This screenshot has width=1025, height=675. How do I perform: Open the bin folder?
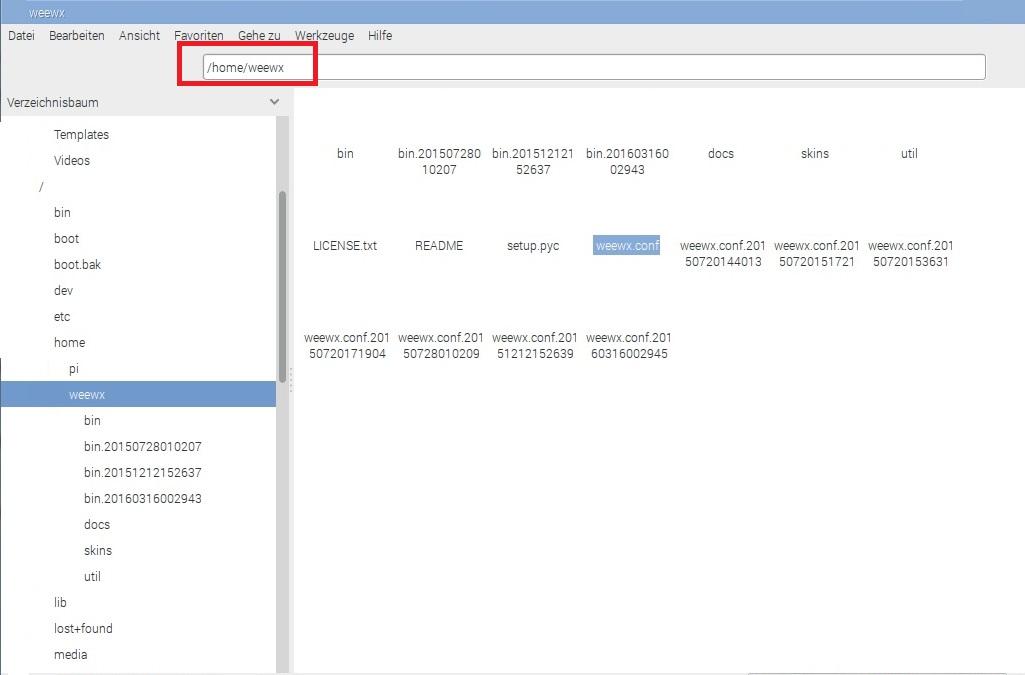(x=345, y=153)
